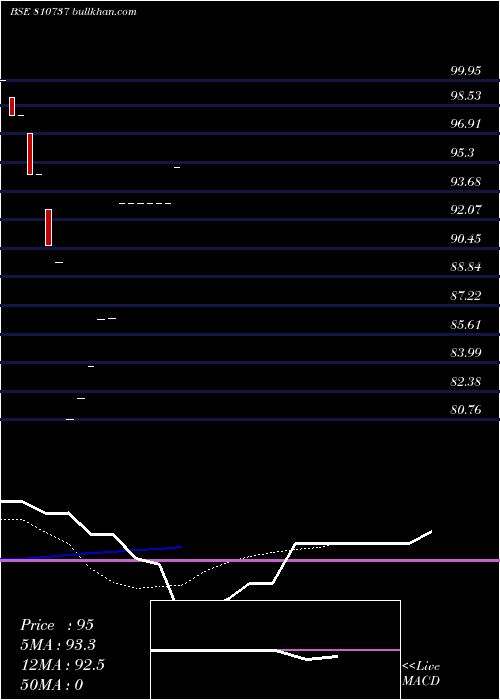Click the 12MA : 92.5 readout
The image size is (500, 700).
point(62,665)
